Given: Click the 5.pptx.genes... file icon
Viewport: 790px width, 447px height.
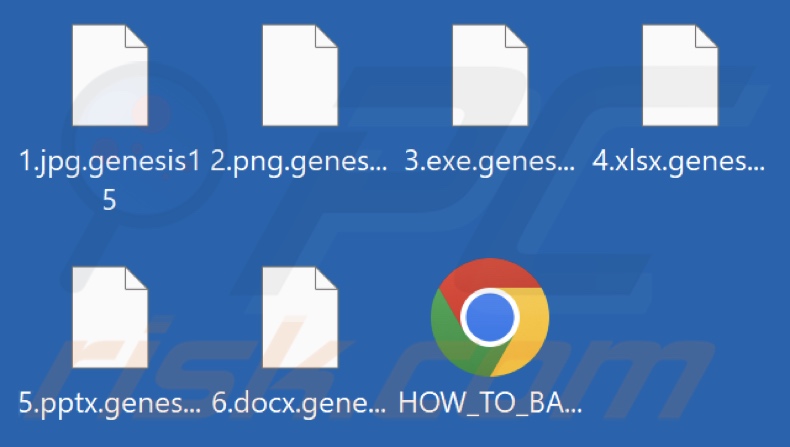Looking at the screenshot, I should [x=110, y=317].
